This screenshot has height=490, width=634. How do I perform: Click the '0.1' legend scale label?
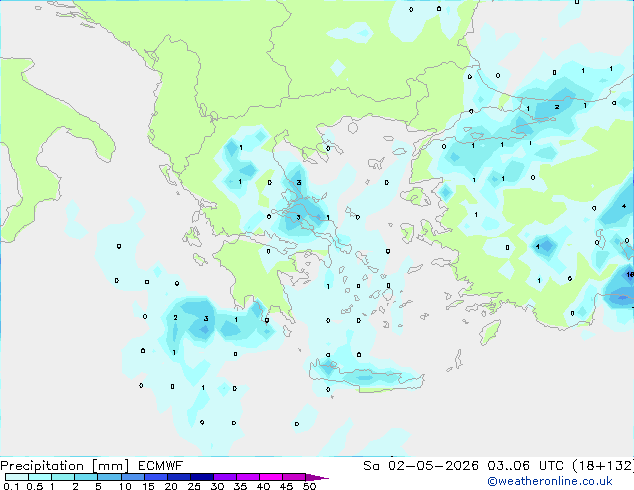[x=11, y=486]
